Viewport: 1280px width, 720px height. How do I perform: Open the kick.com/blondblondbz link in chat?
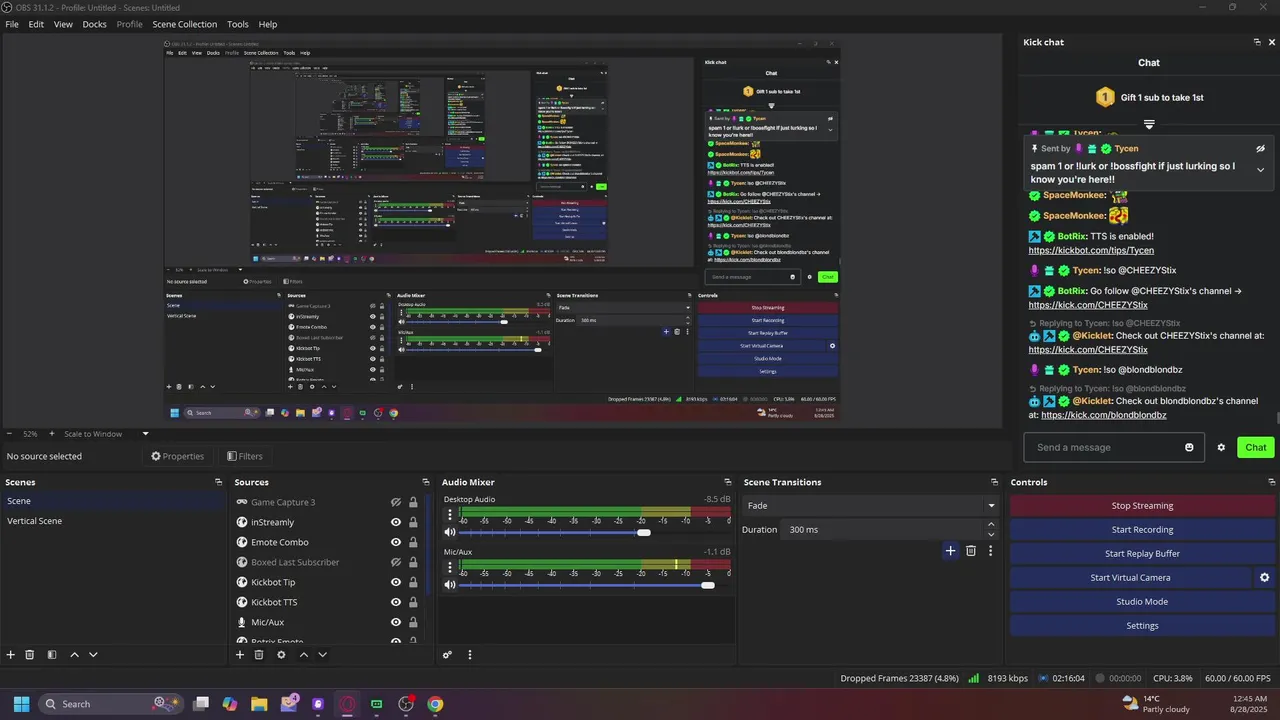tap(1103, 415)
